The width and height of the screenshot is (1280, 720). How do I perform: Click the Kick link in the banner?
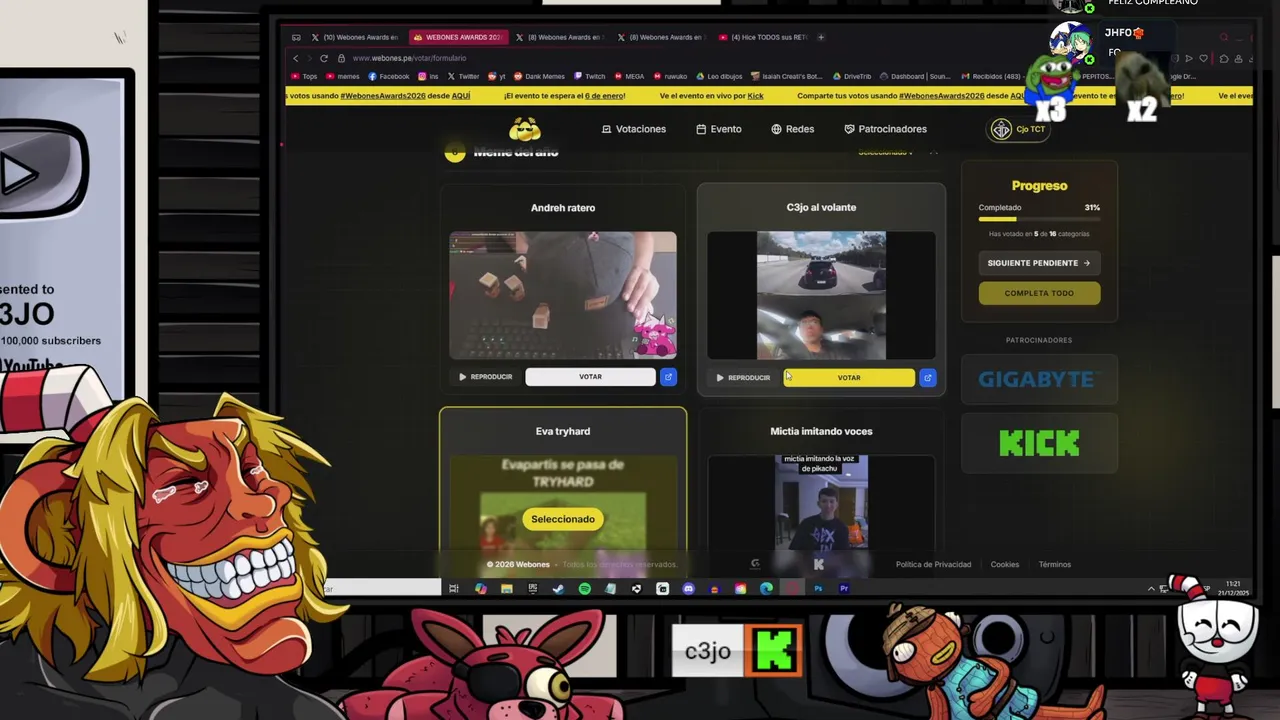coord(756,96)
